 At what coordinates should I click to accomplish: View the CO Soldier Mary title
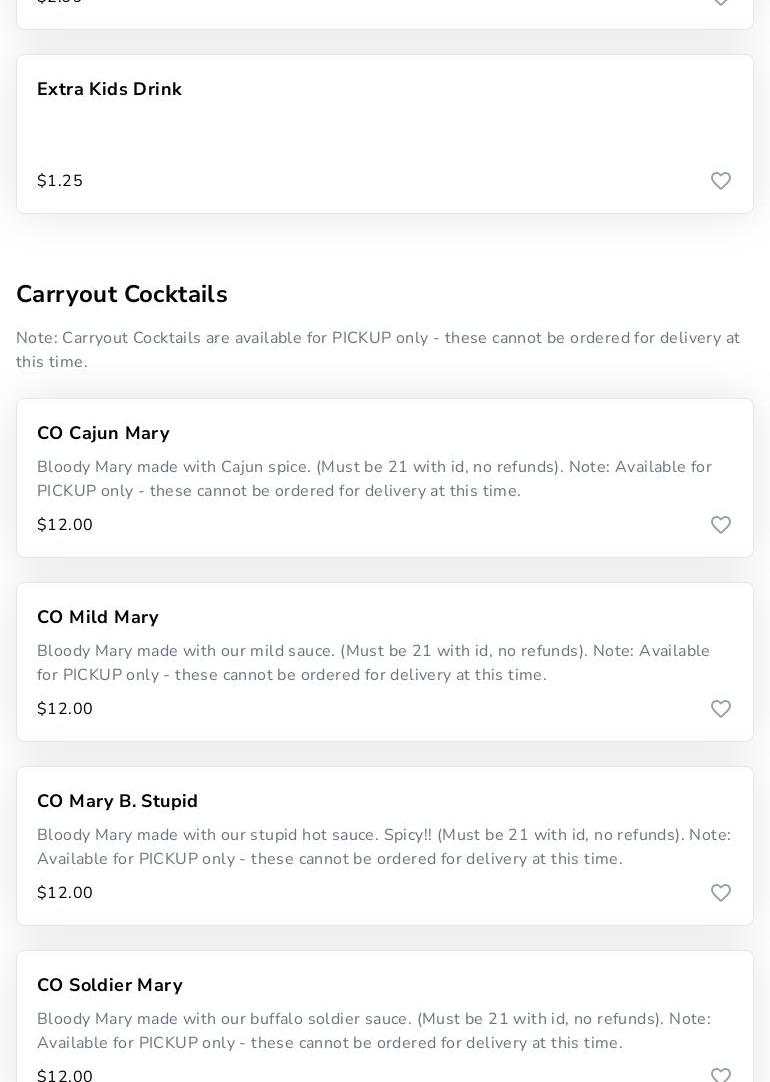pyautogui.click(x=110, y=985)
